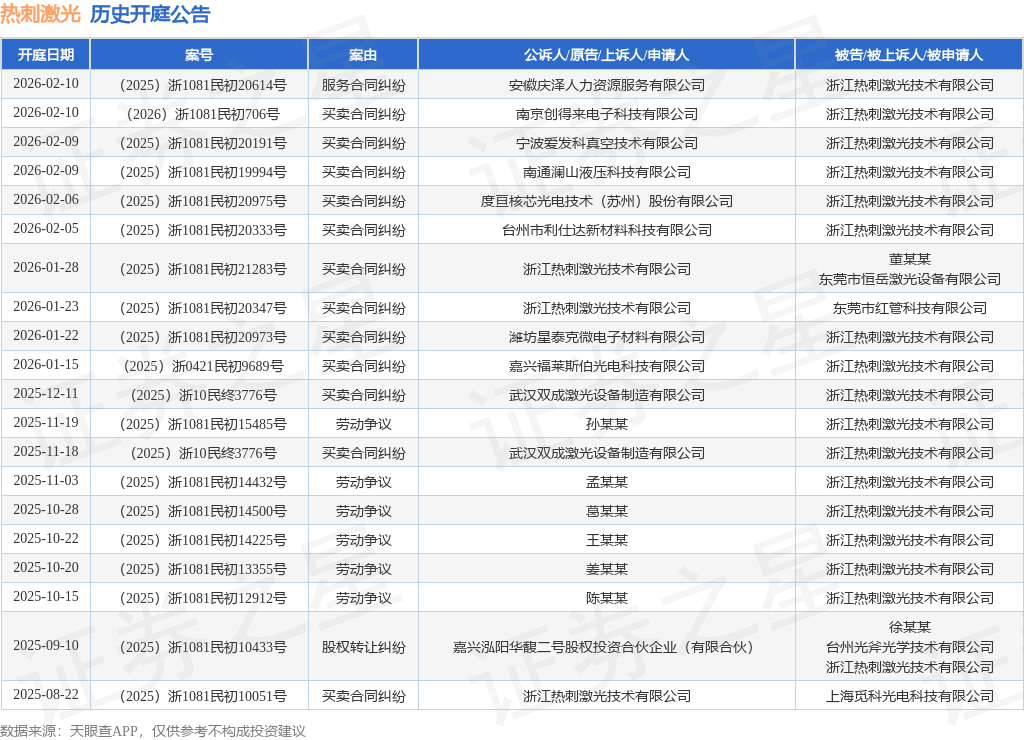This screenshot has height=740, width=1024.
Task: Click plaintiff 王某某
Action: [607, 540]
